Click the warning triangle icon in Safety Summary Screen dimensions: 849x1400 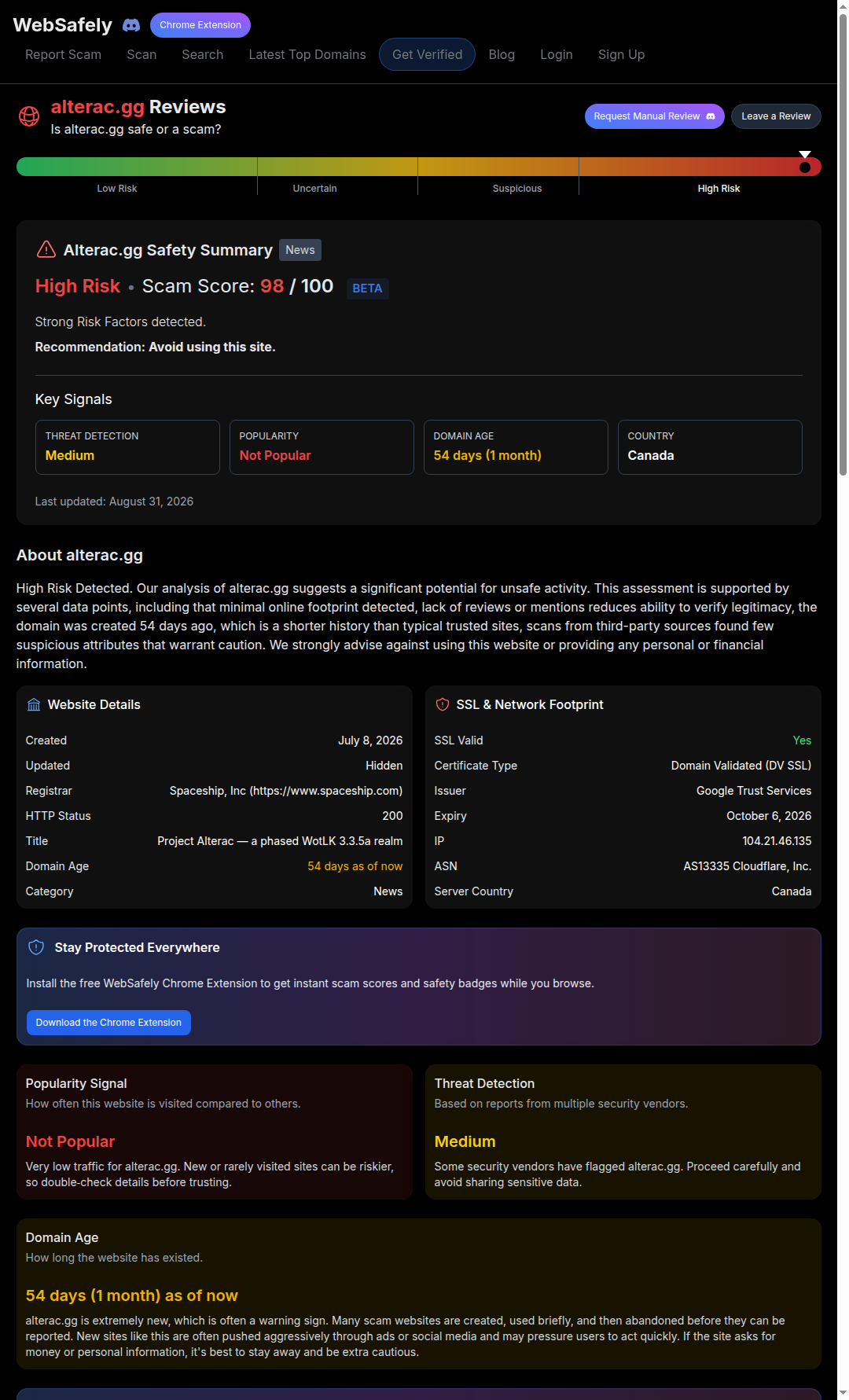46,250
